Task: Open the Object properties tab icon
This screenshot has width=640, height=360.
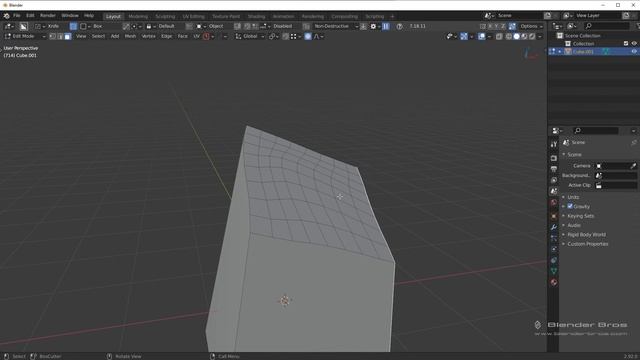Action: [x=553, y=216]
